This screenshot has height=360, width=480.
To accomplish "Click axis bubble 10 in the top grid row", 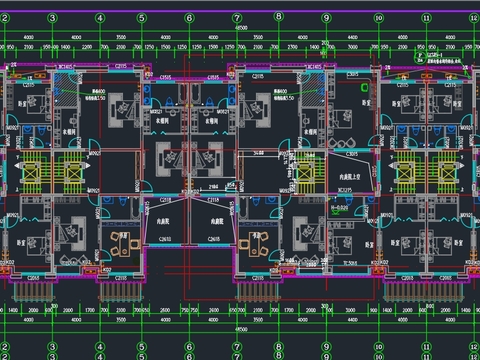I will (x=379, y=18).
